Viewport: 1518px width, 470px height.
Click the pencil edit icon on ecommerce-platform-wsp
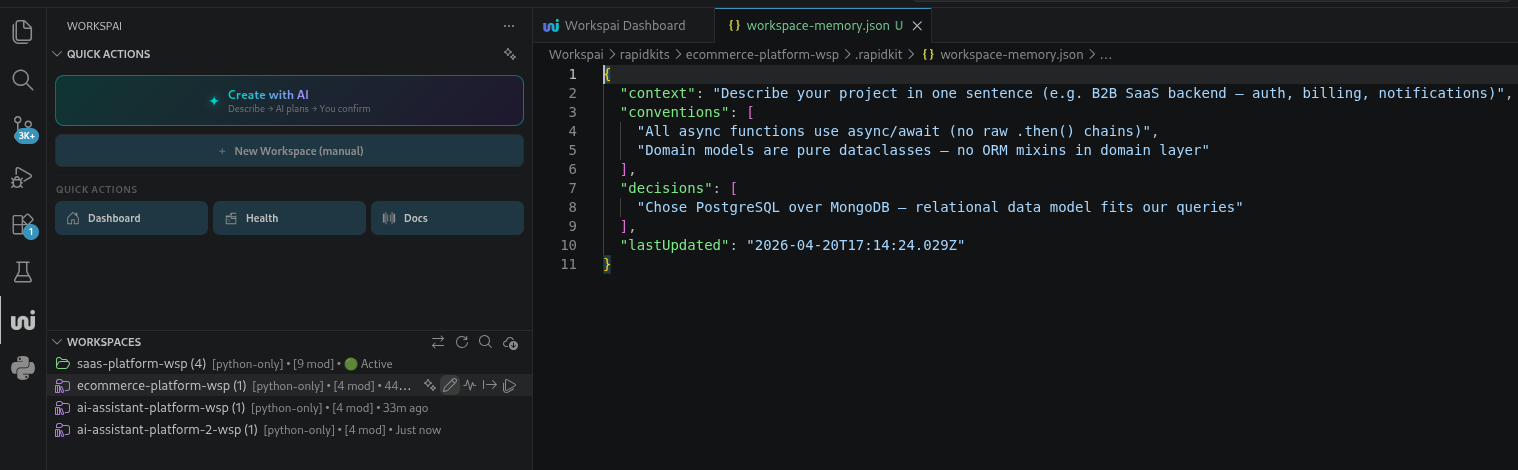tap(450, 385)
